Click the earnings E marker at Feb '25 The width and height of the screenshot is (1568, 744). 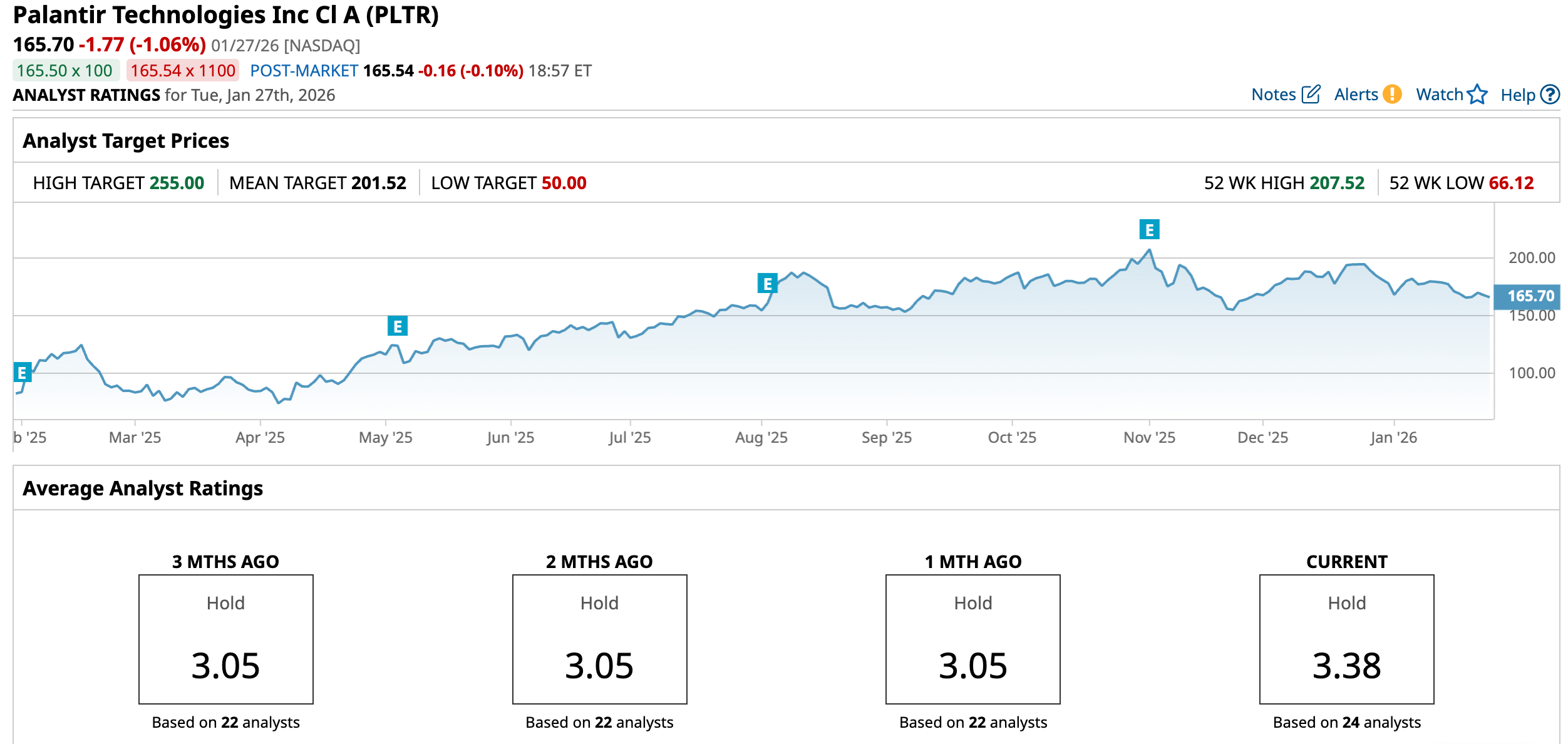[22, 373]
